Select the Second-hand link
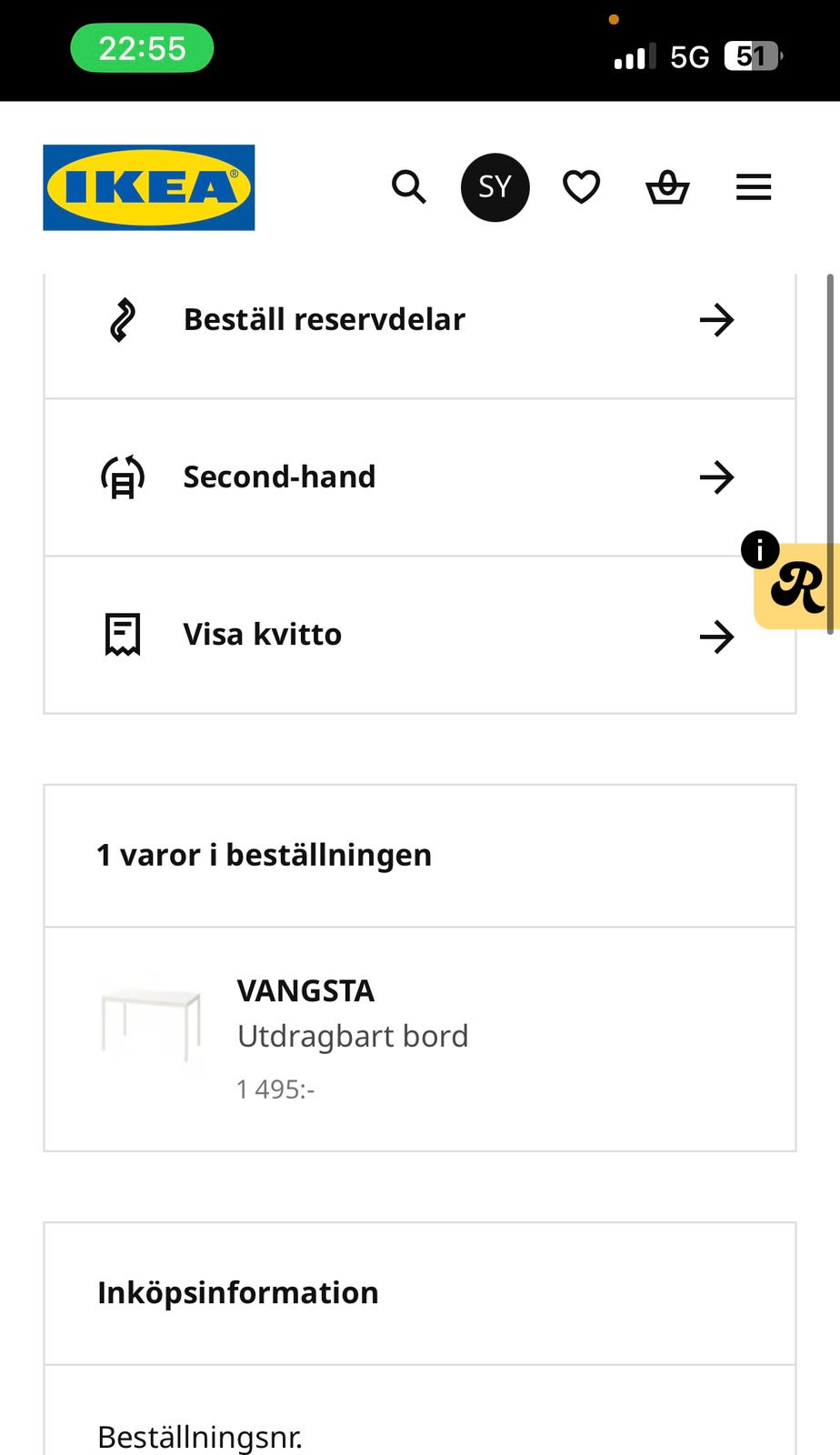 click(x=279, y=477)
